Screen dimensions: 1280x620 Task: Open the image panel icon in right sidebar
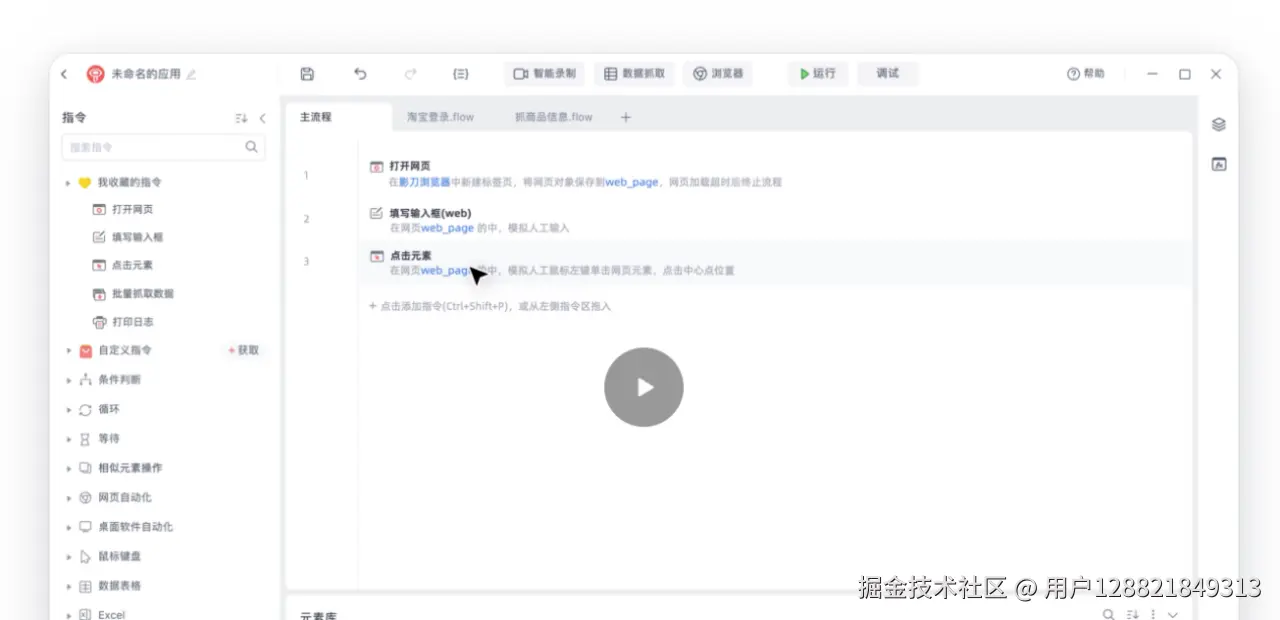pos(1218,164)
